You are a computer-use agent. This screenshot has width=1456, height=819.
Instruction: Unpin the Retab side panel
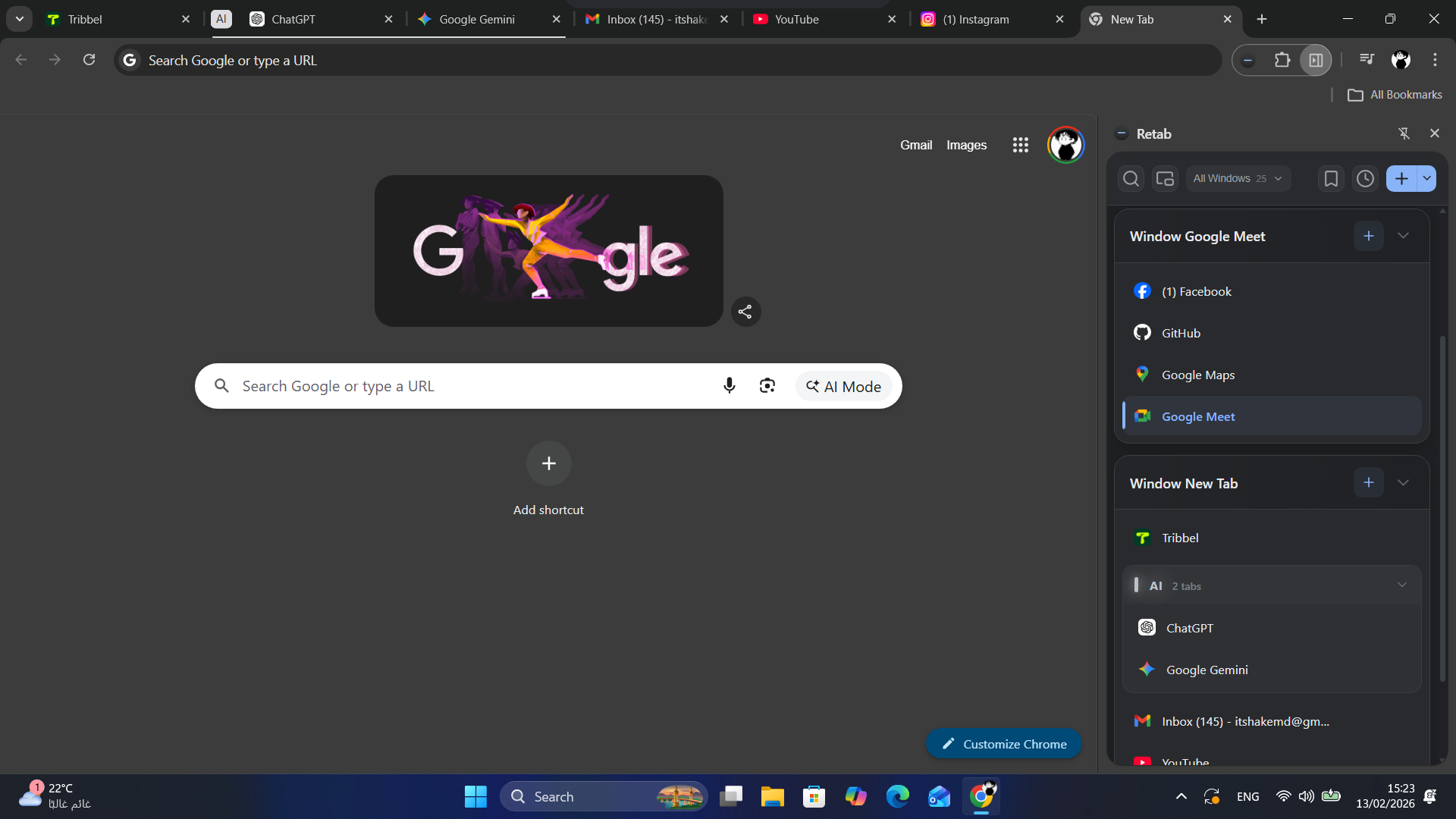(1404, 133)
